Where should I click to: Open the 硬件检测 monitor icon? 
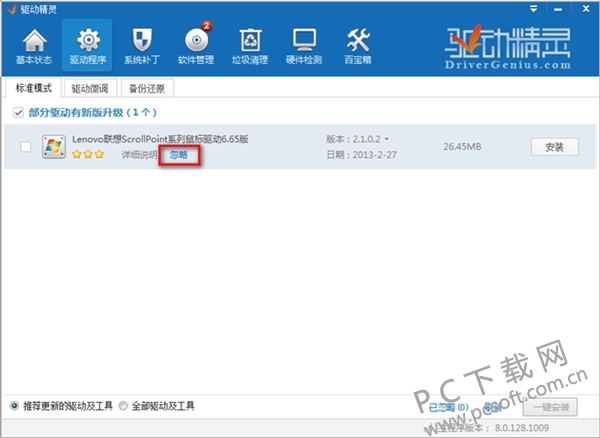[x=304, y=40]
